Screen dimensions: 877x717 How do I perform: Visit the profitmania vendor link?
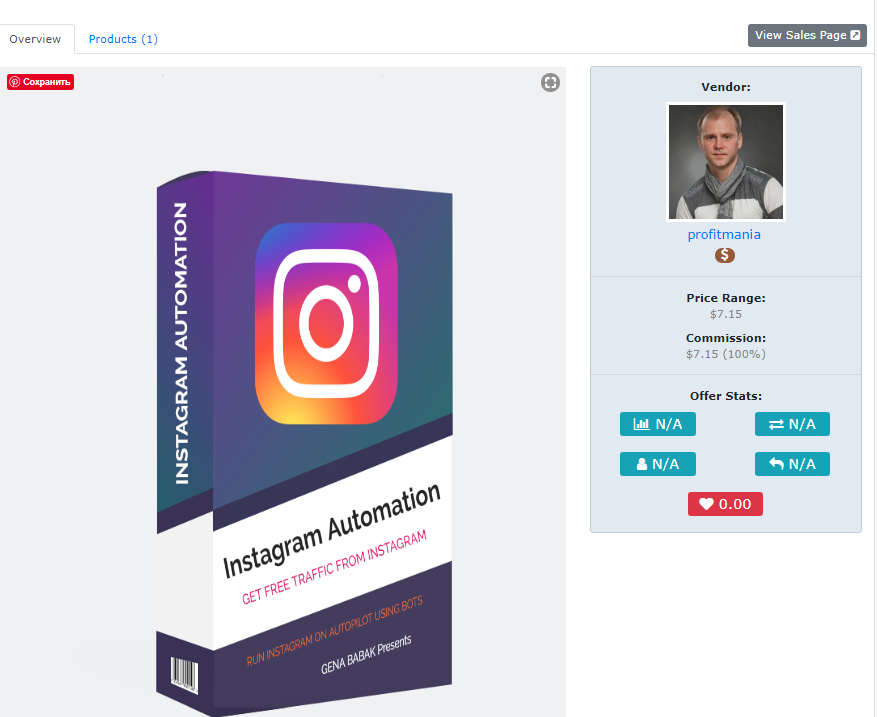pos(724,234)
